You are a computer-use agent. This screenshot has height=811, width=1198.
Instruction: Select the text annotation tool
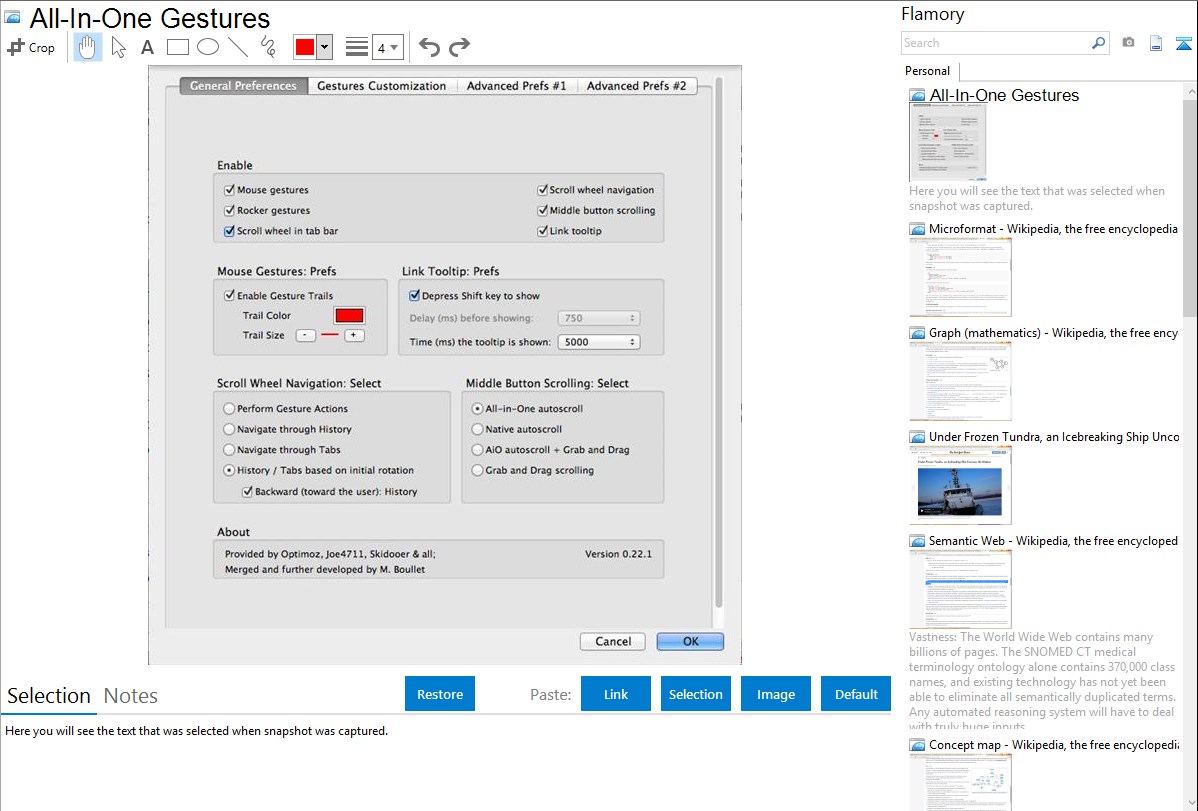click(x=147, y=47)
